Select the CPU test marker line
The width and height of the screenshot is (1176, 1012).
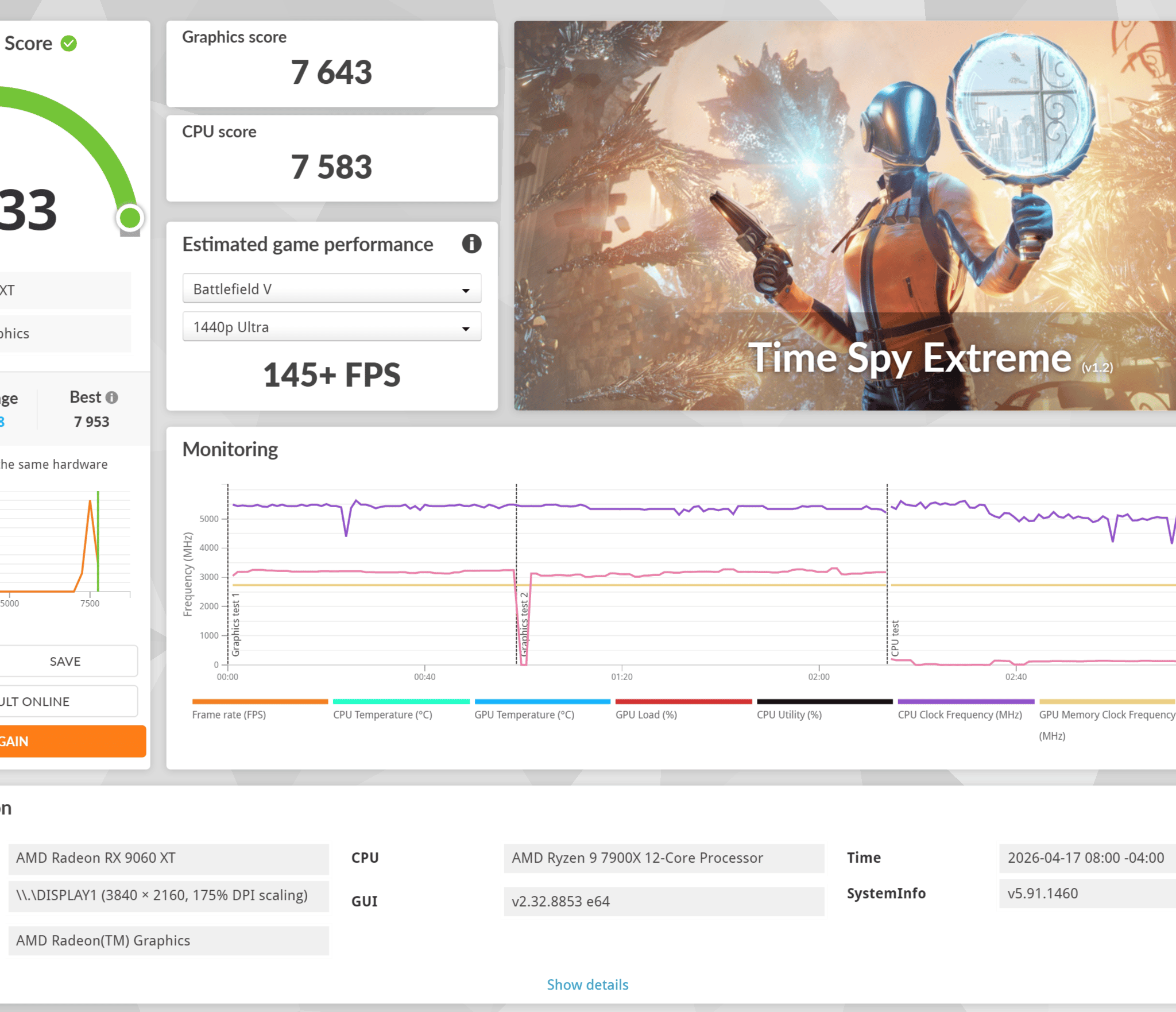pos(887,574)
